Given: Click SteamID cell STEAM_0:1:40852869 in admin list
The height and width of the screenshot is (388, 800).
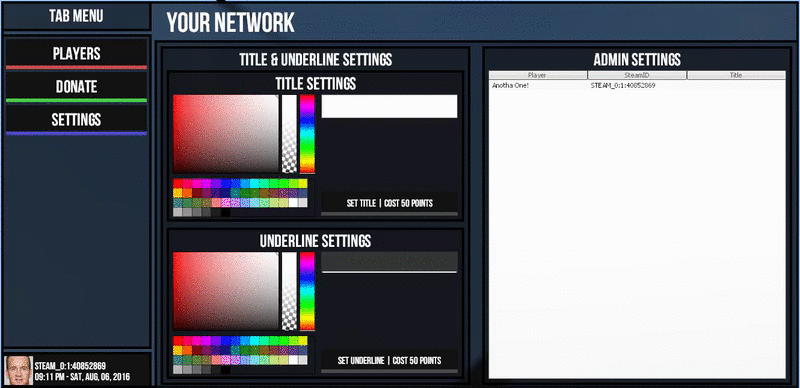Looking at the screenshot, I should coord(623,85).
